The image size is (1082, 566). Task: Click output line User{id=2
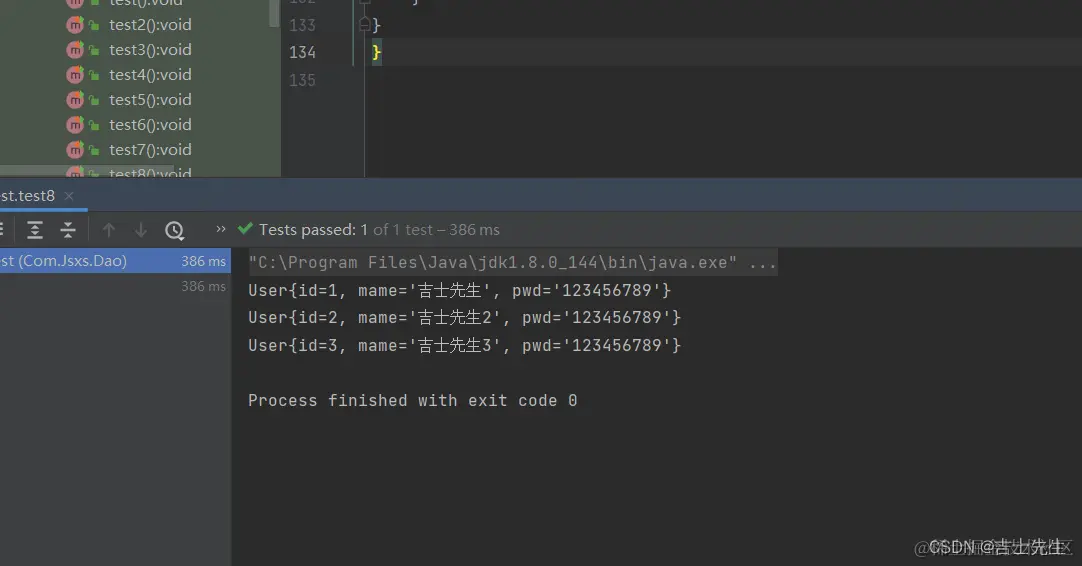(x=464, y=318)
